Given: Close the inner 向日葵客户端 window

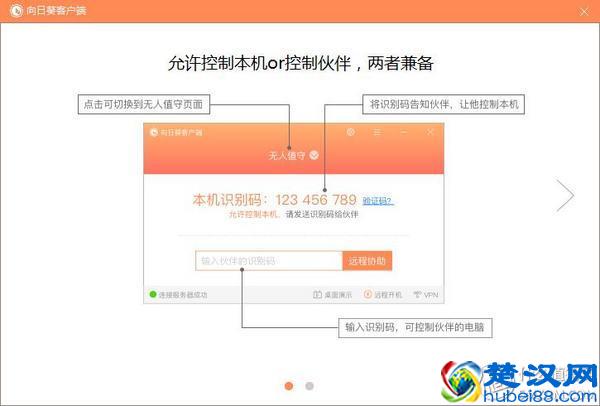Looking at the screenshot, I should pyautogui.click(x=430, y=132).
